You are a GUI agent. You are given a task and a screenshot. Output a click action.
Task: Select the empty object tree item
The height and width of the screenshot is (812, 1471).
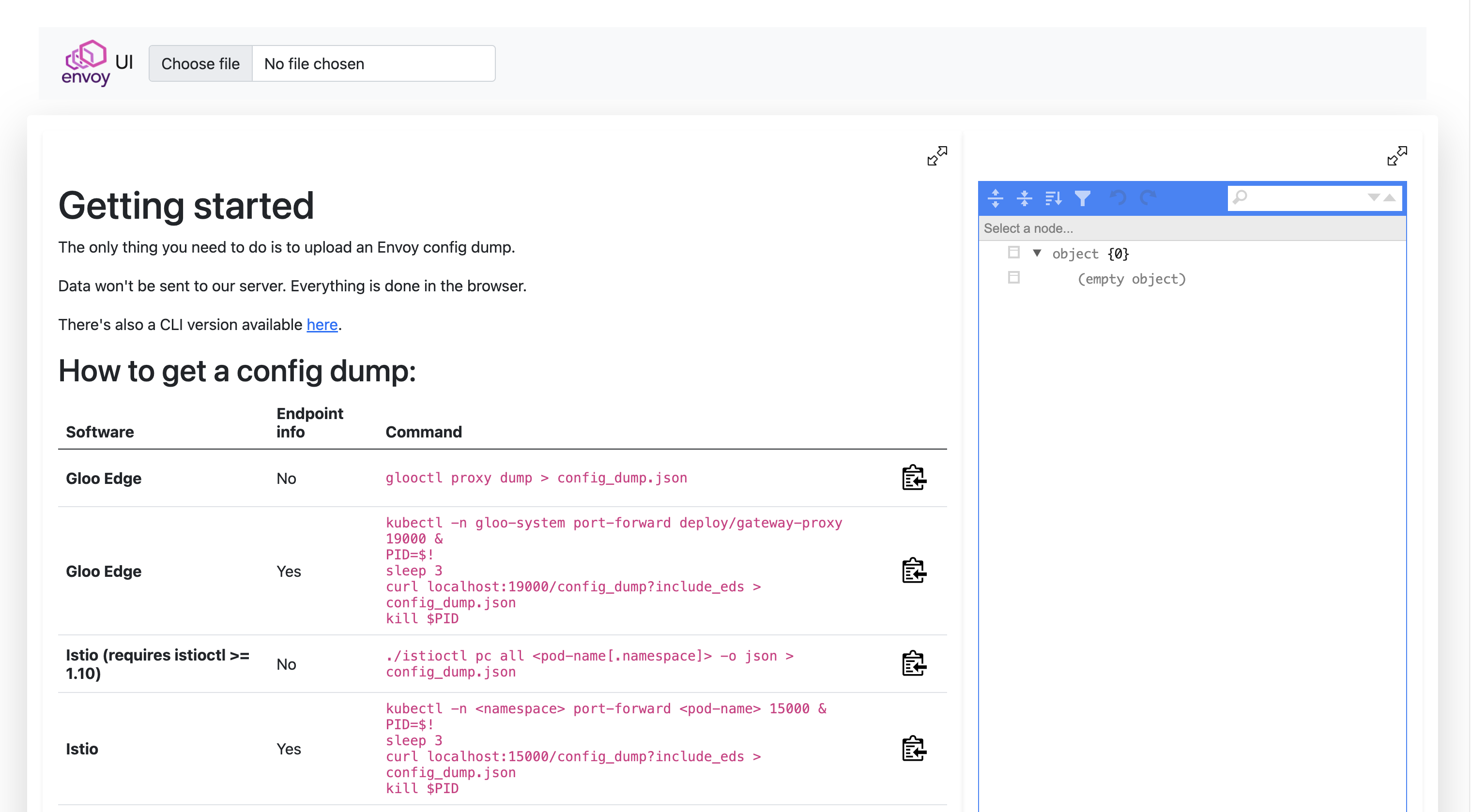[1130, 278]
